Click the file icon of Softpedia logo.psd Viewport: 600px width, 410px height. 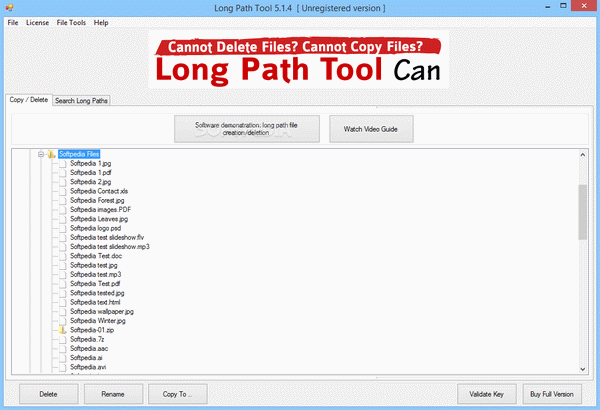click(x=62, y=228)
